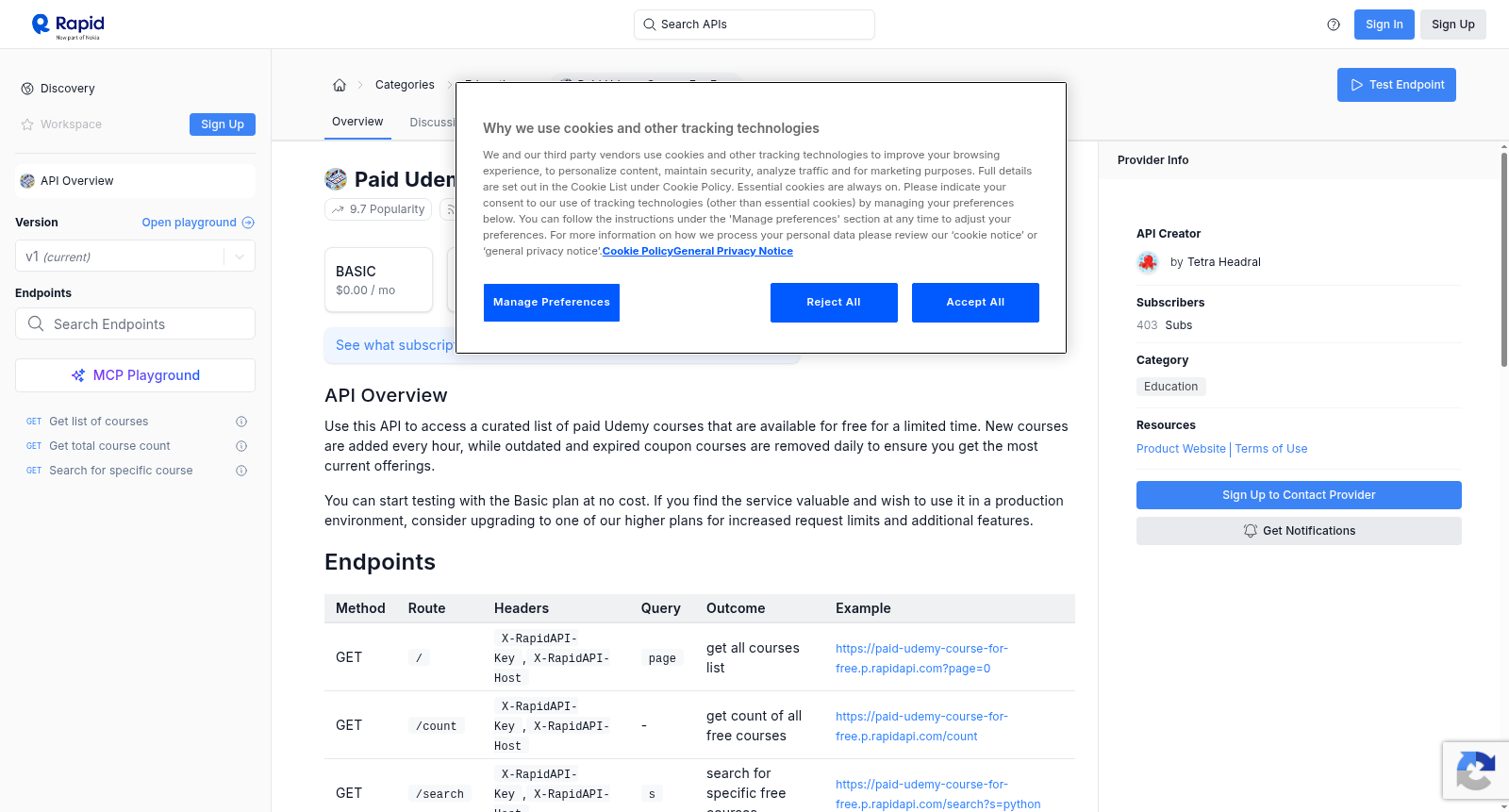Open the Categories breadcrumb
The image size is (1509, 812).
click(405, 85)
